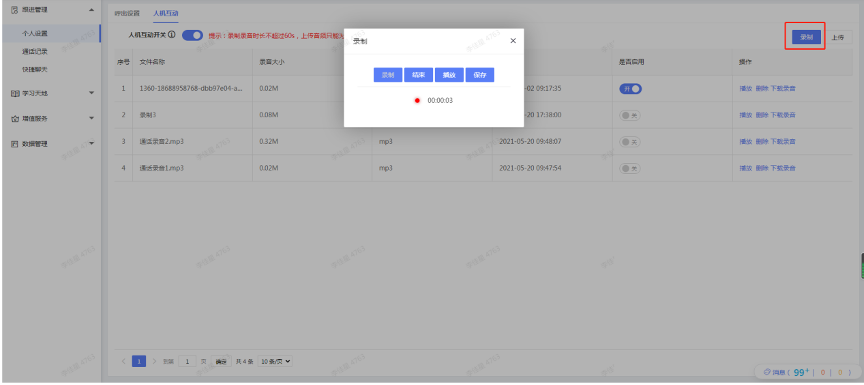Go to previous page arrow

click(x=123, y=361)
